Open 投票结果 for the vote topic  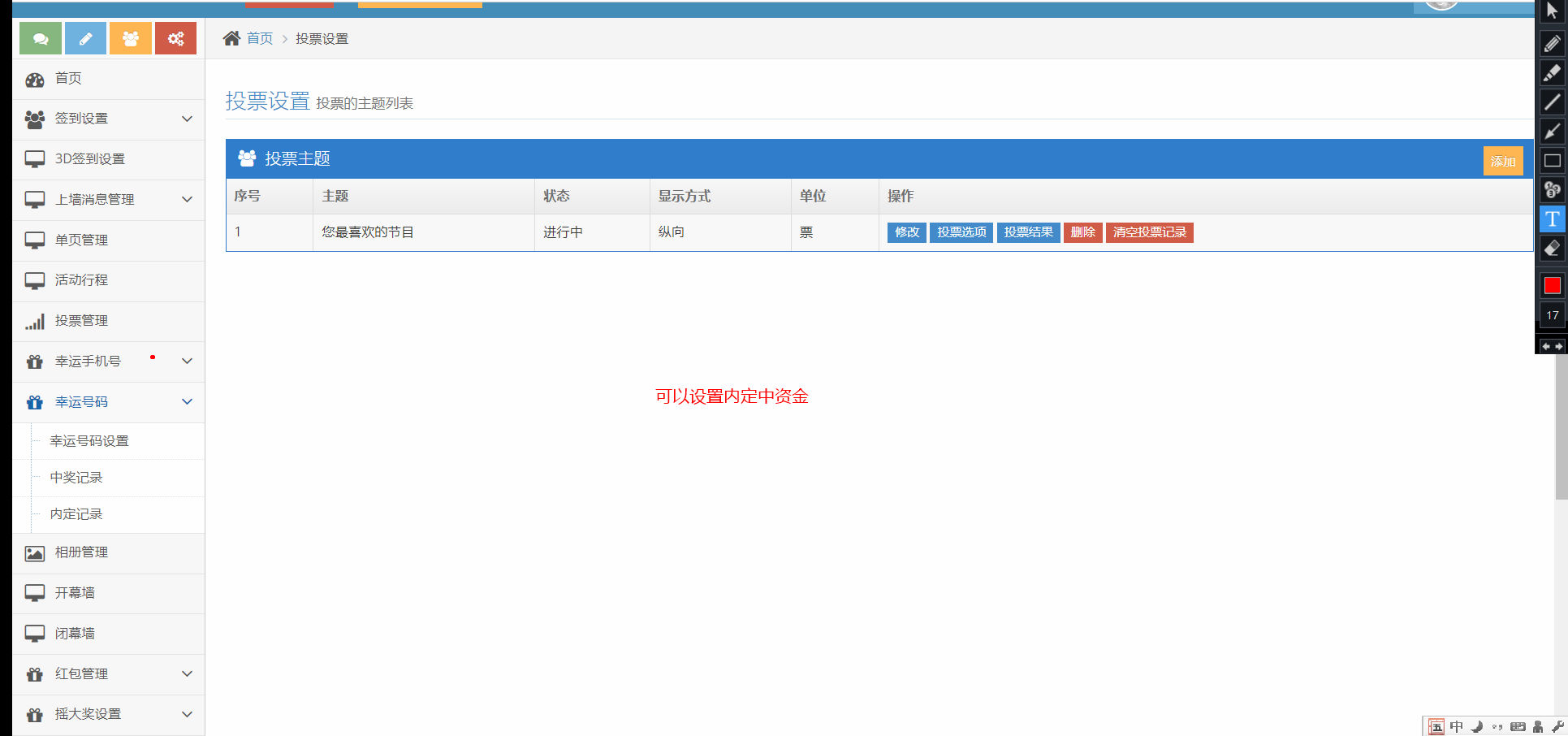pos(1028,232)
